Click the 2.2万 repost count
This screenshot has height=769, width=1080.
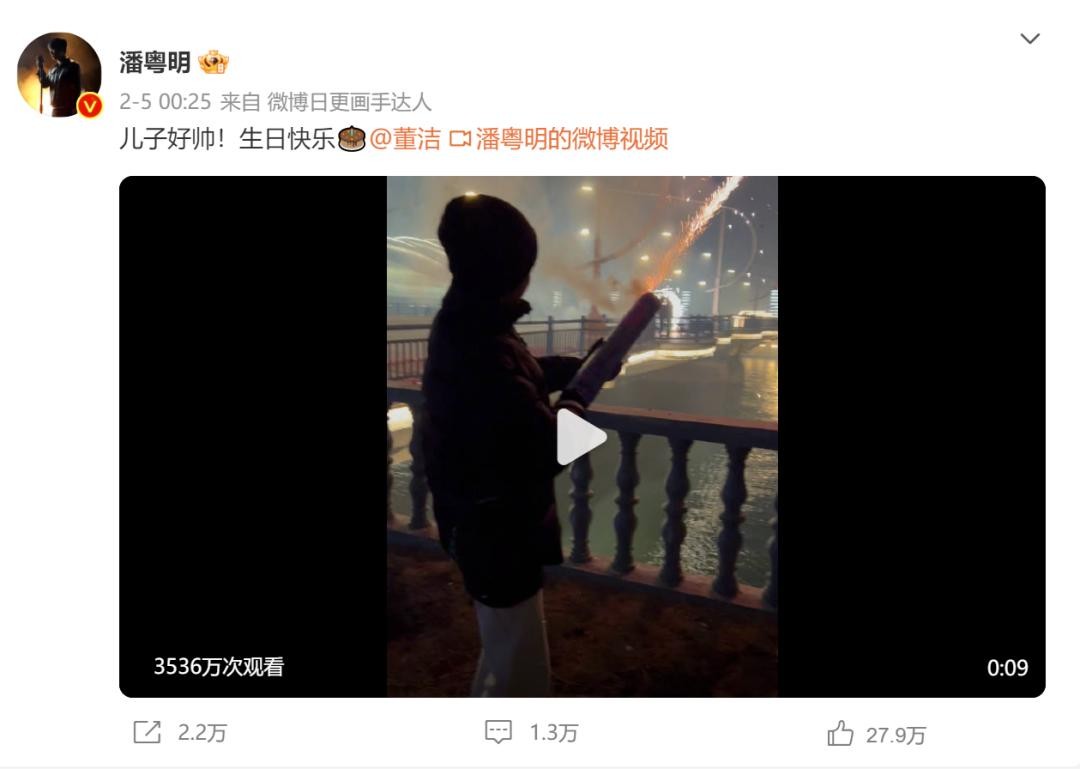(202, 732)
